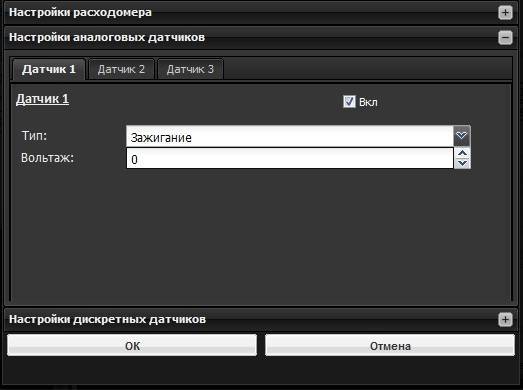Viewport: 523px width, 390px height.
Task: Select the Зажигание combo box field
Action: [290, 136]
